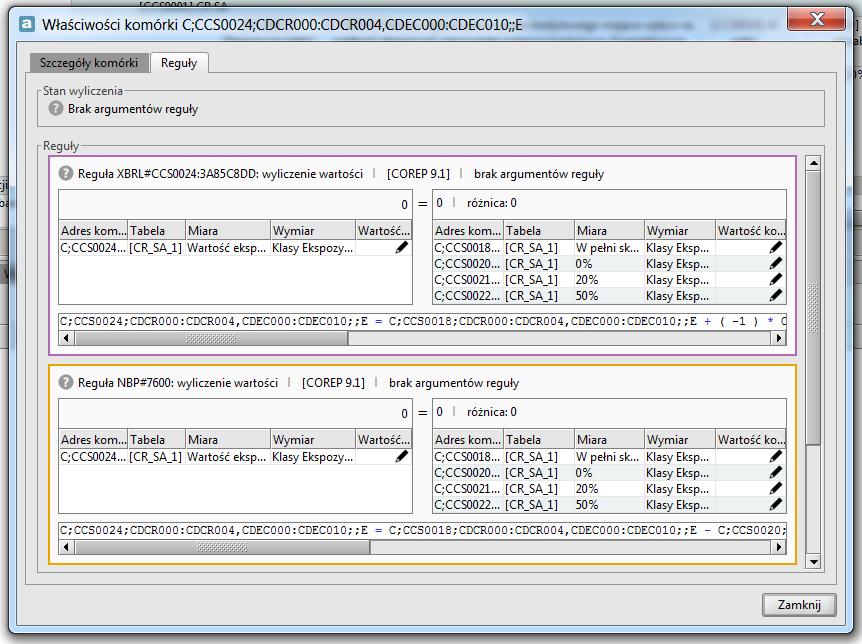Click the vertical scrollbar thumb of rules list

[813, 307]
